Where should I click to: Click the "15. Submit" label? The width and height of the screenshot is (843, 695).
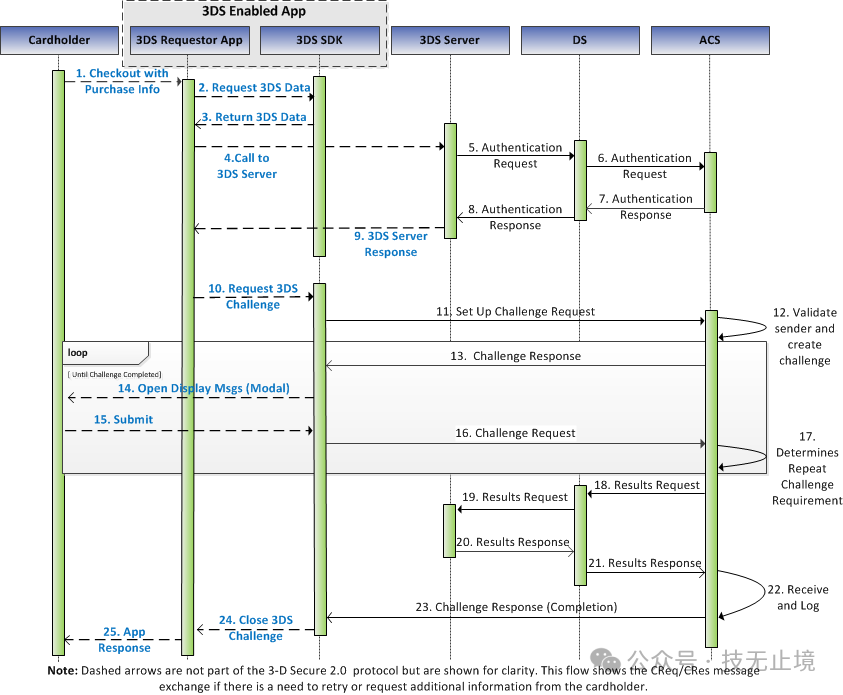(x=124, y=420)
